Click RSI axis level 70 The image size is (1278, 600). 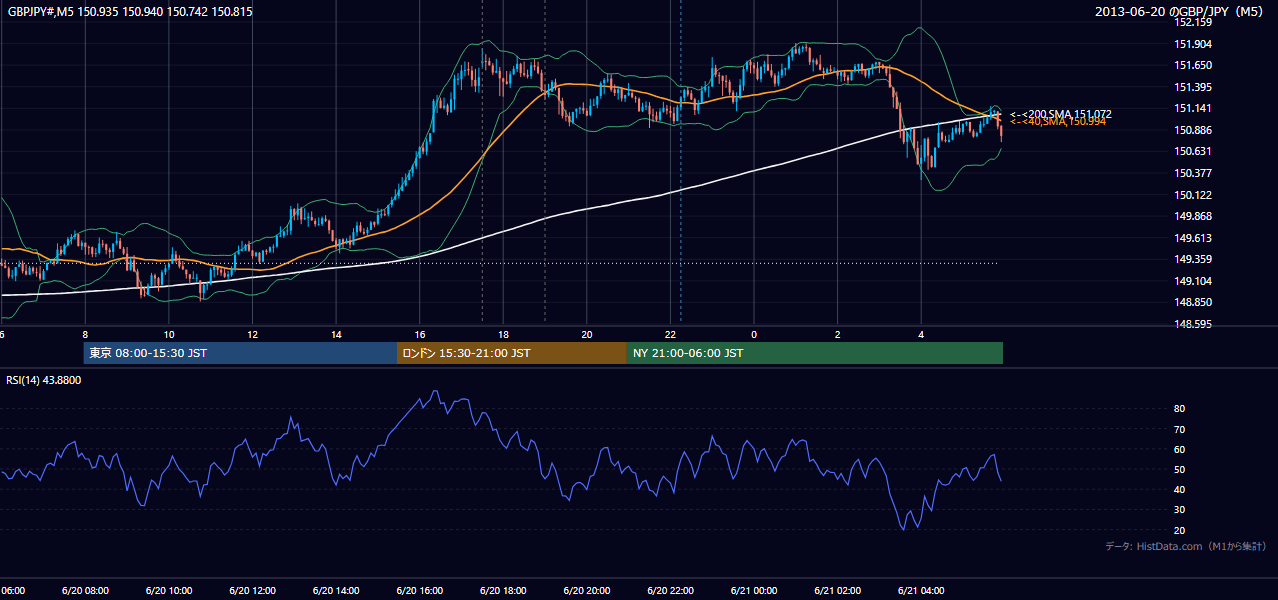(1180, 429)
